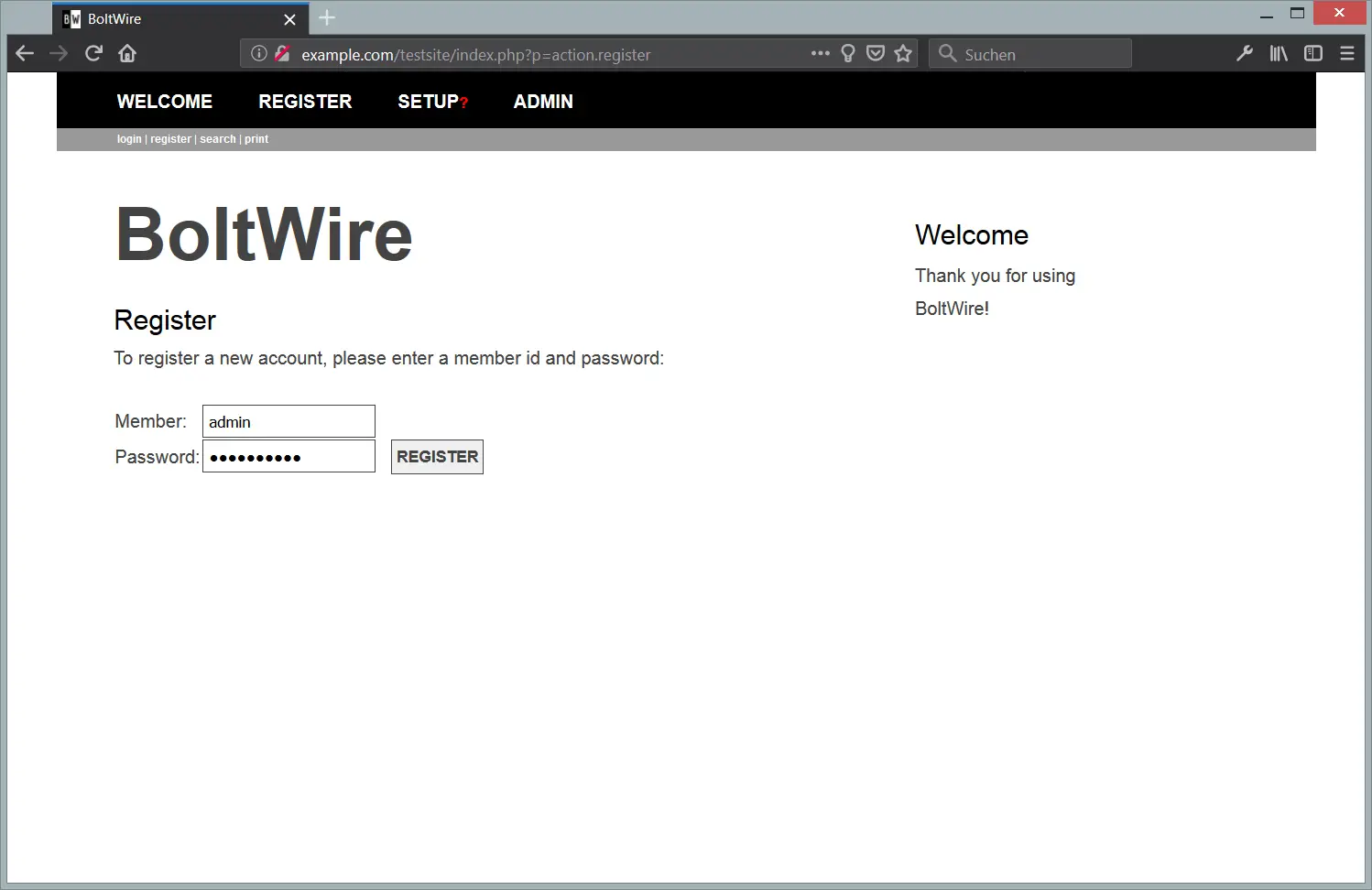Submit the form with REGISTER button
1372x890 pixels.
437,457
